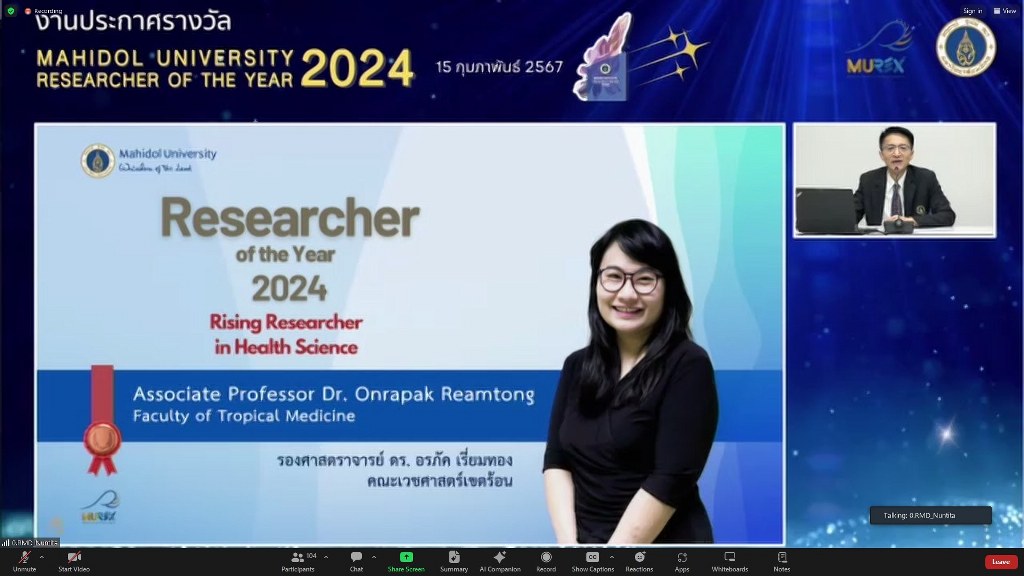Open Zoom Apps

682,560
